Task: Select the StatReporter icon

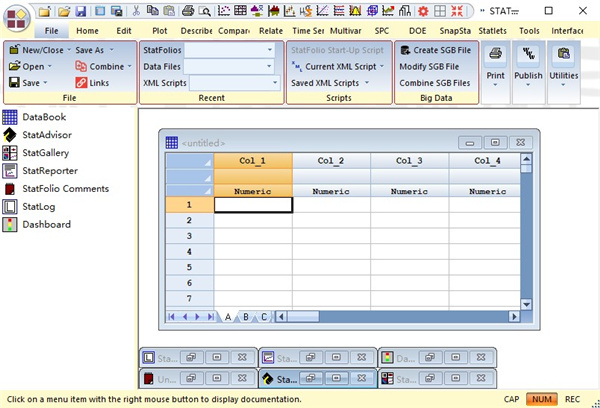Action: click(10, 171)
